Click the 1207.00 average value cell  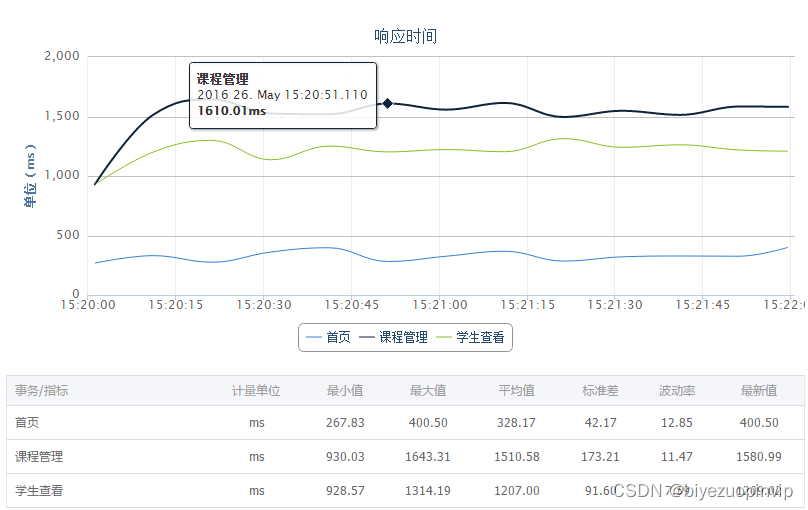click(516, 491)
